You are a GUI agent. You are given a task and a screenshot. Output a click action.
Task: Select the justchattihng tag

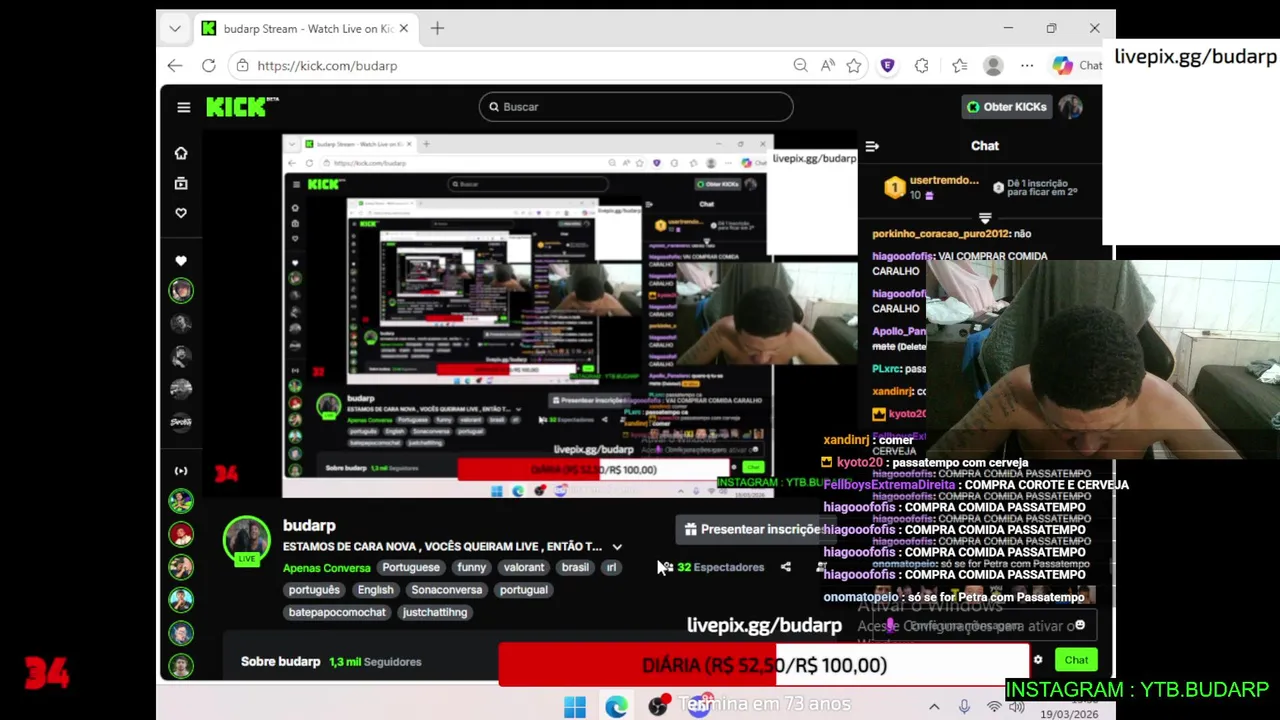435,612
